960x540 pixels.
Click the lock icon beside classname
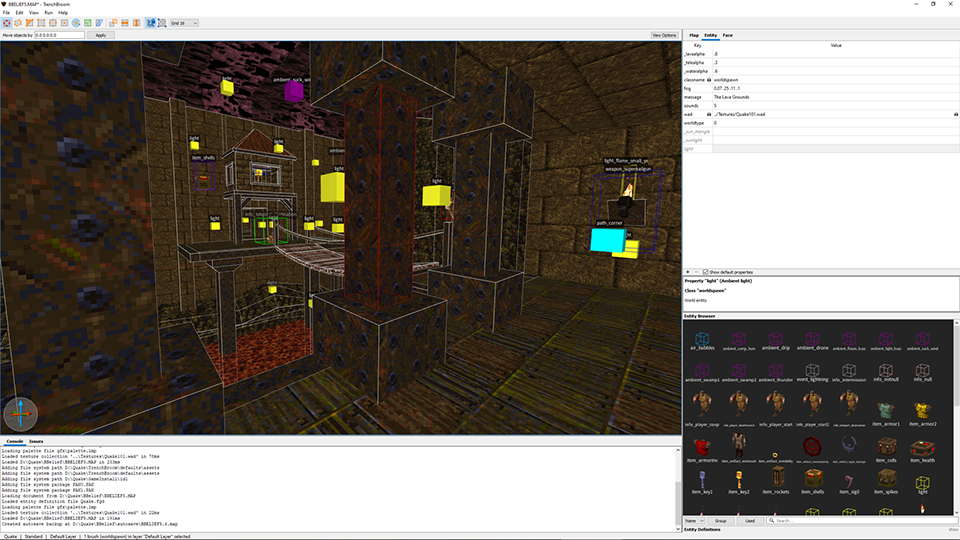click(709, 80)
